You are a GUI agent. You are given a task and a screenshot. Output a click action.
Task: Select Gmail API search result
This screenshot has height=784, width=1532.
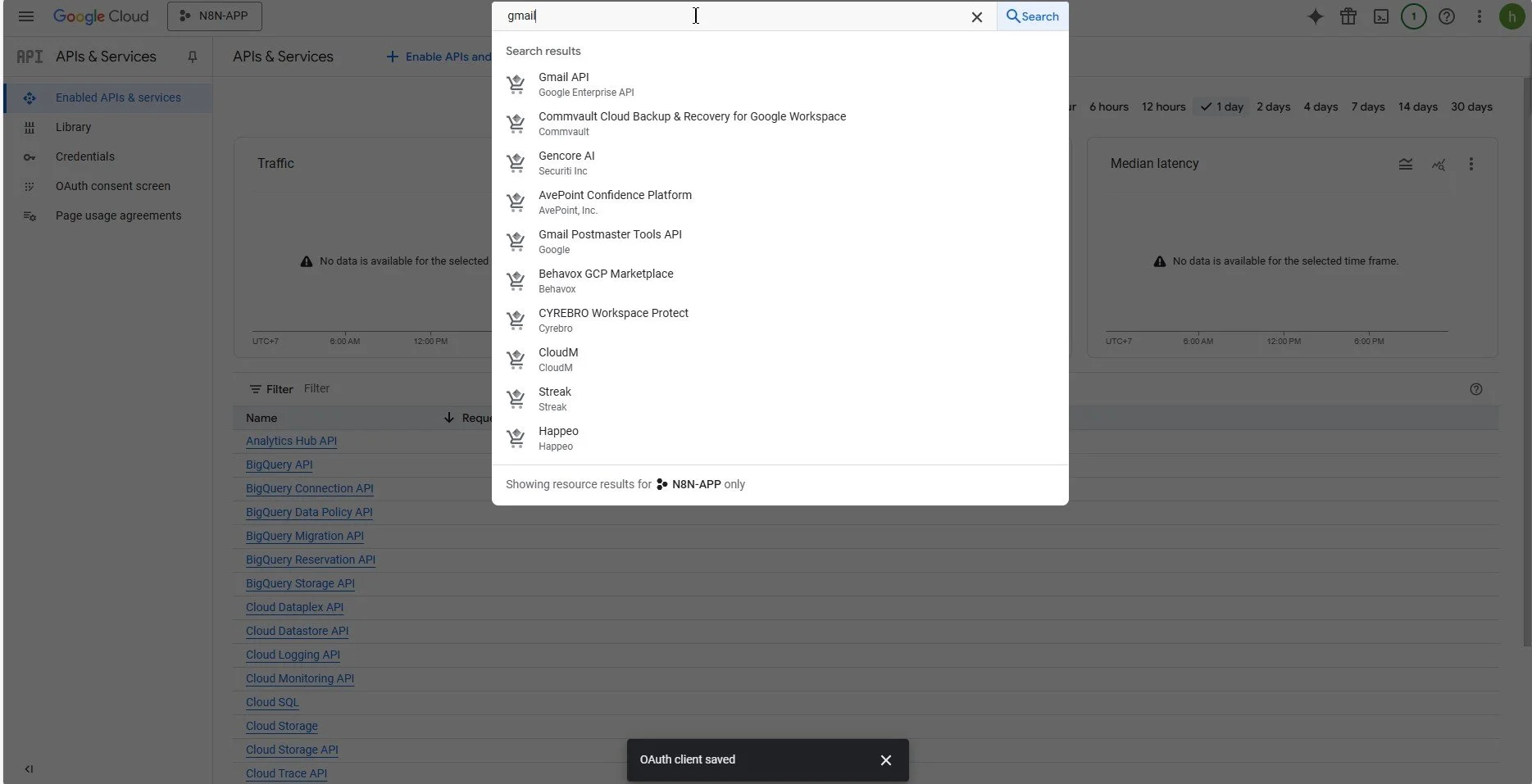coord(780,84)
